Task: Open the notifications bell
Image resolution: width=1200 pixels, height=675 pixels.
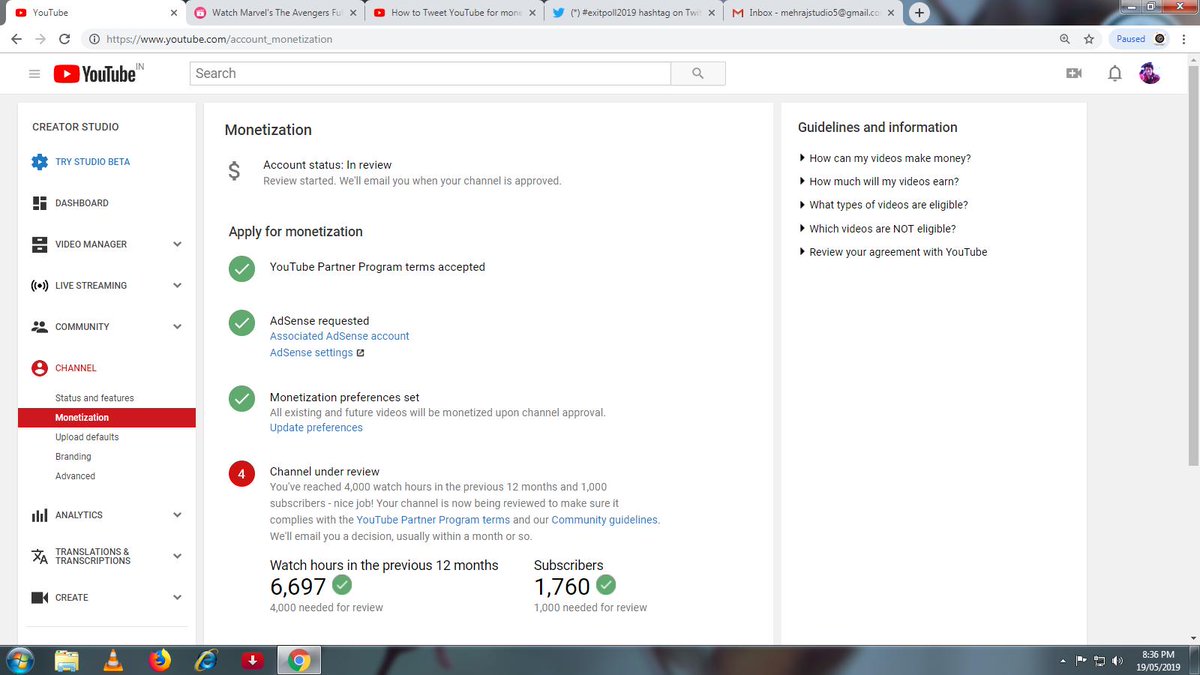Action: (x=1115, y=74)
